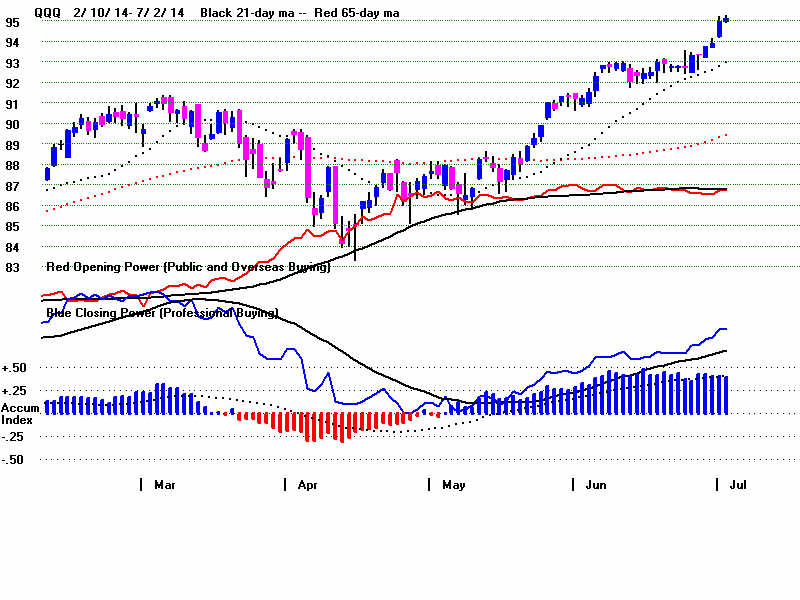Click the date range 2/10/14-7/2/14
Viewport: 800px width, 600px height.
coord(129,13)
